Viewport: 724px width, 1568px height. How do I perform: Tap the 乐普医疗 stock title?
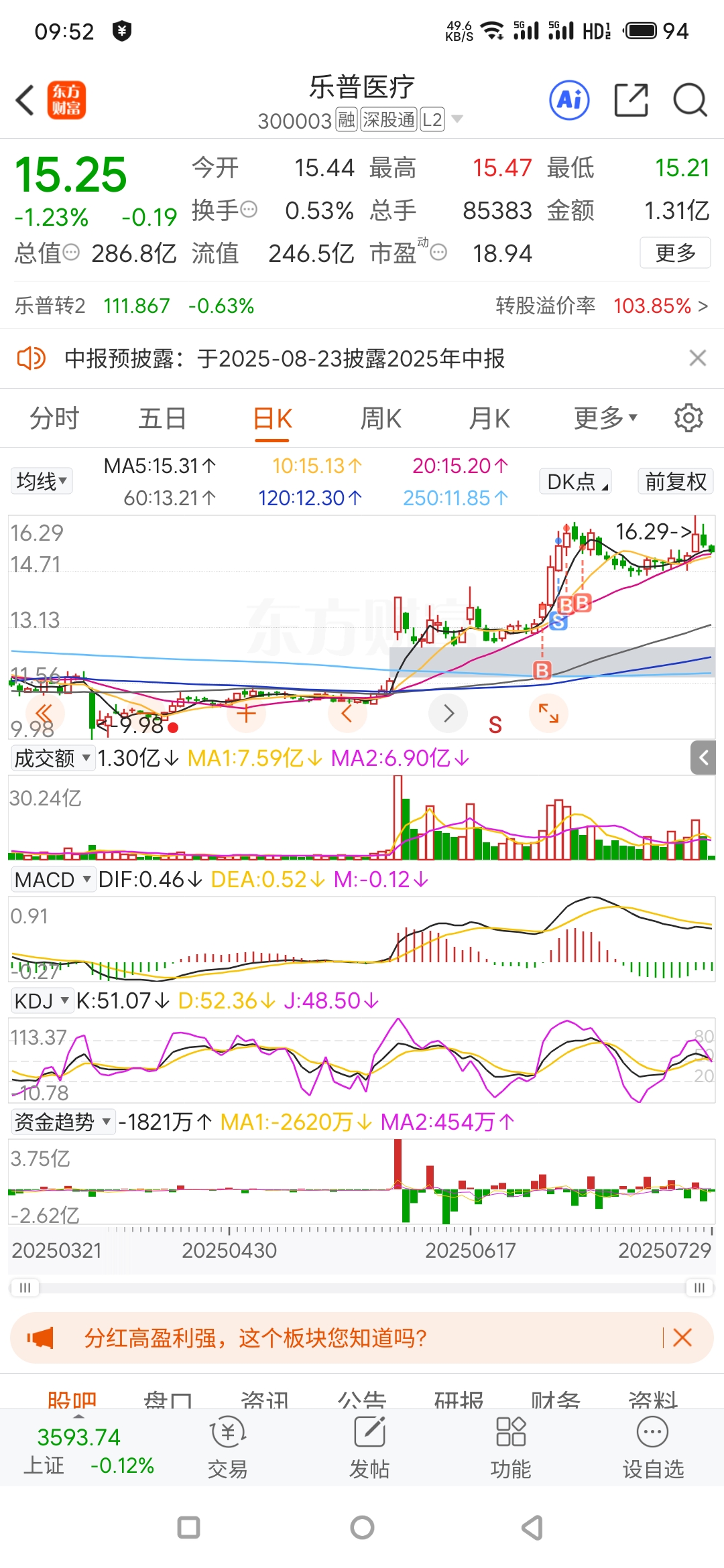(x=362, y=86)
